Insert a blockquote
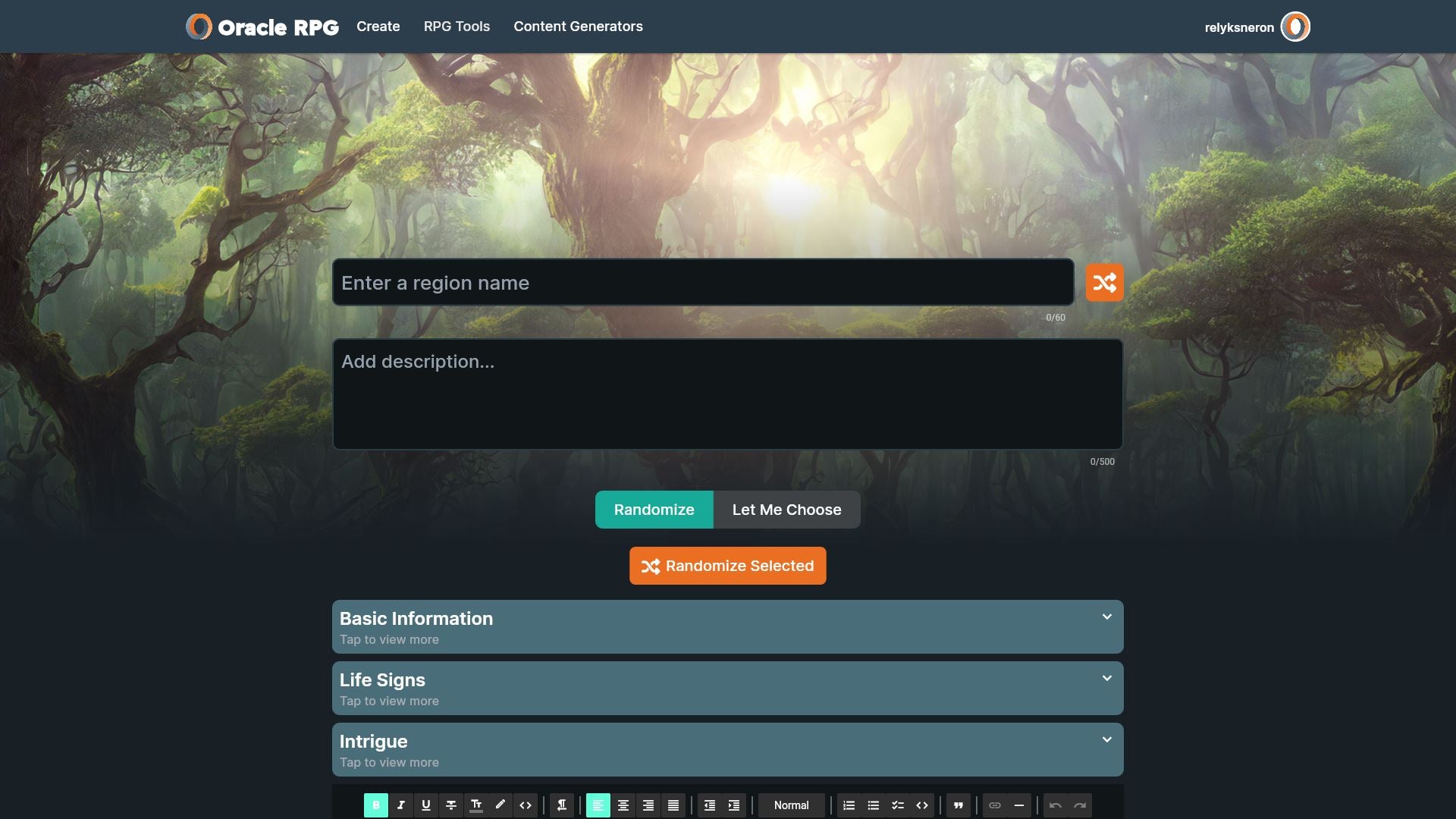This screenshot has height=819, width=1456. [x=959, y=805]
